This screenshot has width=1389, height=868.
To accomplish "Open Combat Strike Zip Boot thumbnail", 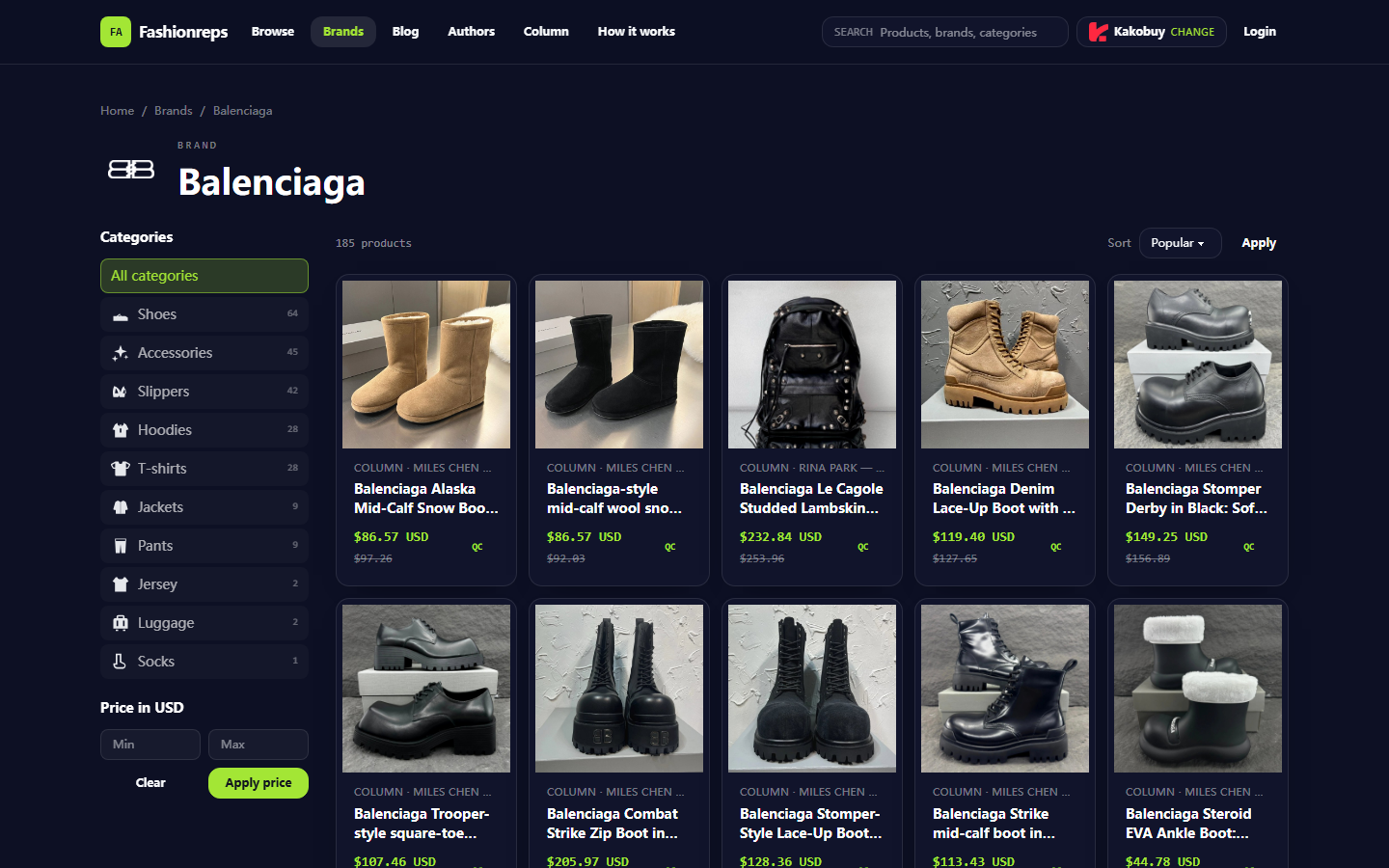I will pos(619,689).
